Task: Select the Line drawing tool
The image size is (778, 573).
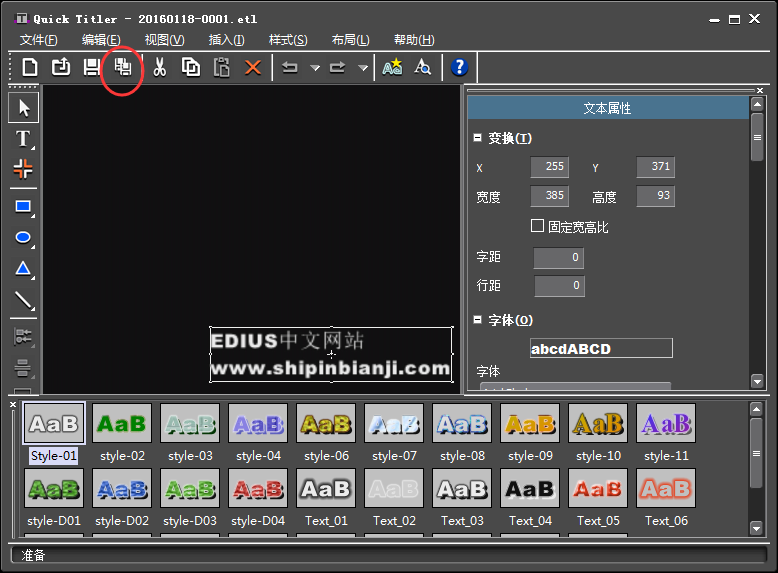Action: [x=23, y=300]
